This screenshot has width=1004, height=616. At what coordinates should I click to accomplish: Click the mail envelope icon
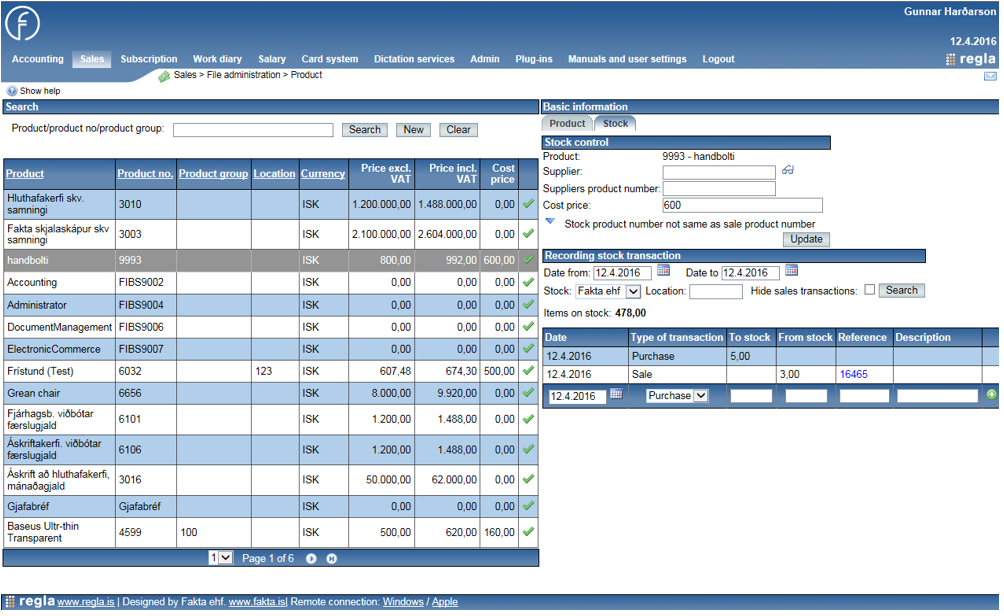point(990,76)
